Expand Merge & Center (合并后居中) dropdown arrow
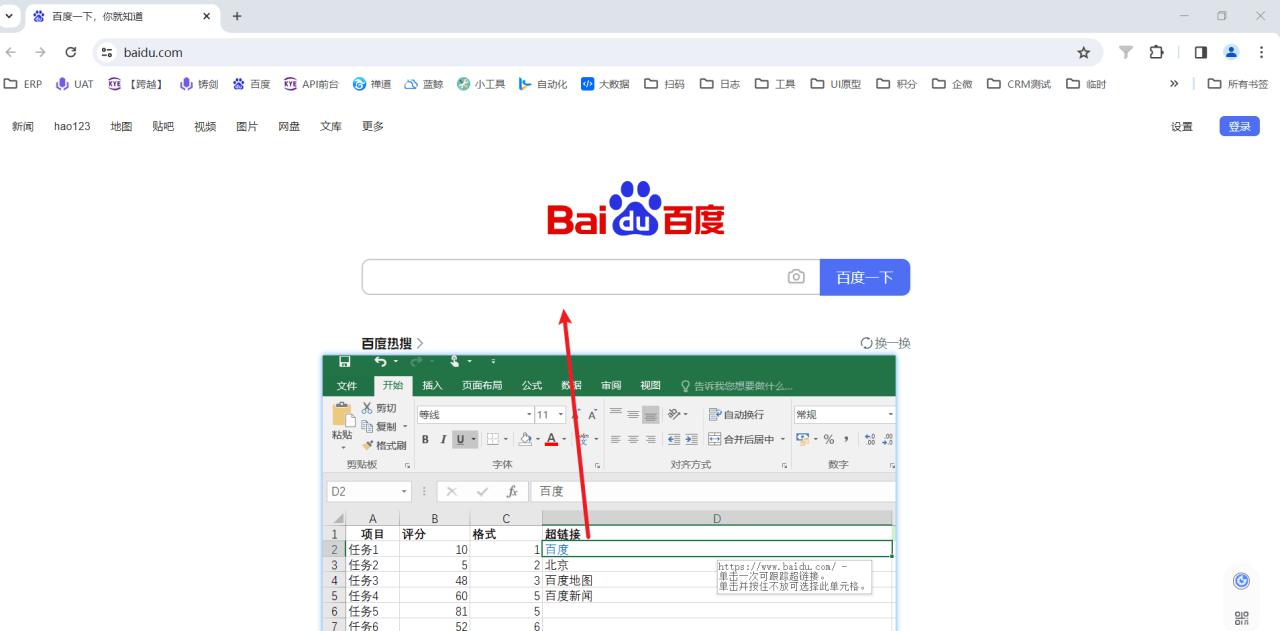The height and width of the screenshot is (631, 1280). [x=783, y=439]
